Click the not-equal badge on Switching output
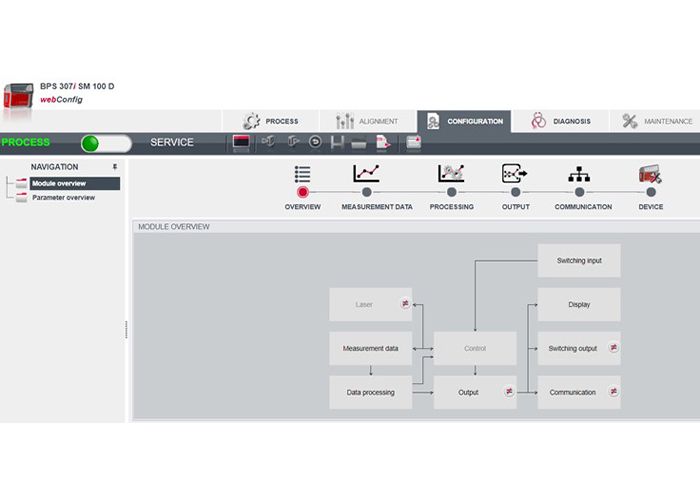This screenshot has height=500, width=700. point(613,347)
